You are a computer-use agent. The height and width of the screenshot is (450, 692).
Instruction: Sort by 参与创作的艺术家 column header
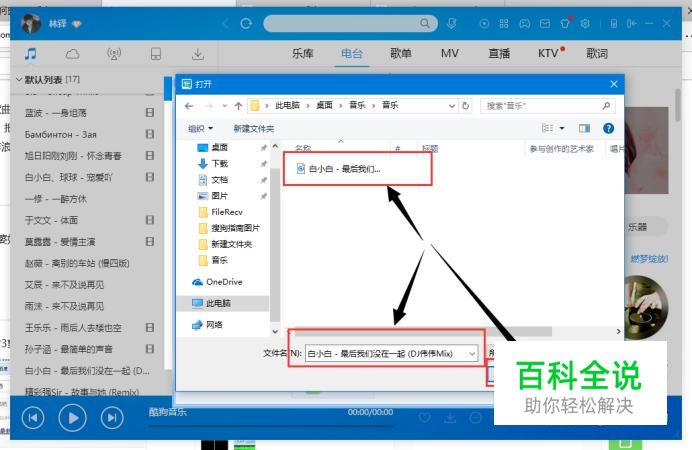click(x=561, y=149)
